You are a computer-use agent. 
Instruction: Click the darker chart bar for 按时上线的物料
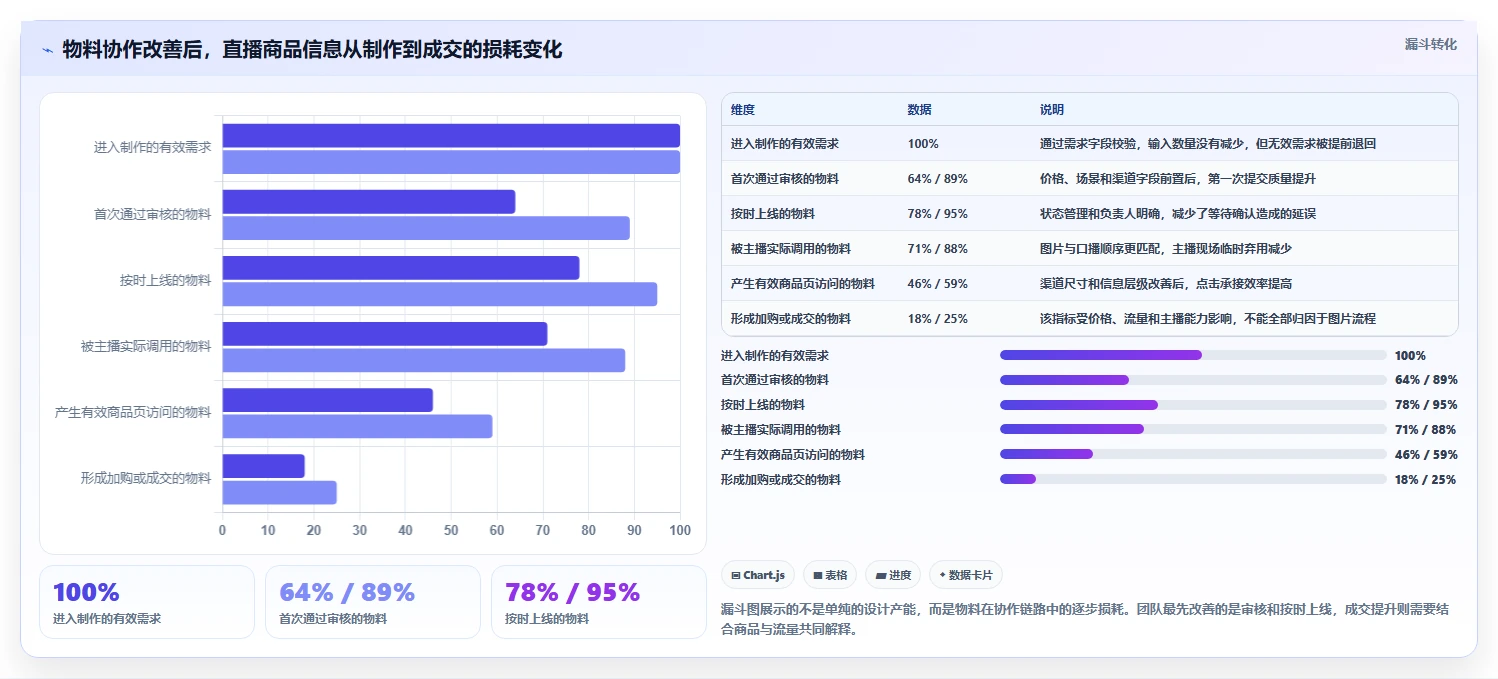(x=400, y=268)
